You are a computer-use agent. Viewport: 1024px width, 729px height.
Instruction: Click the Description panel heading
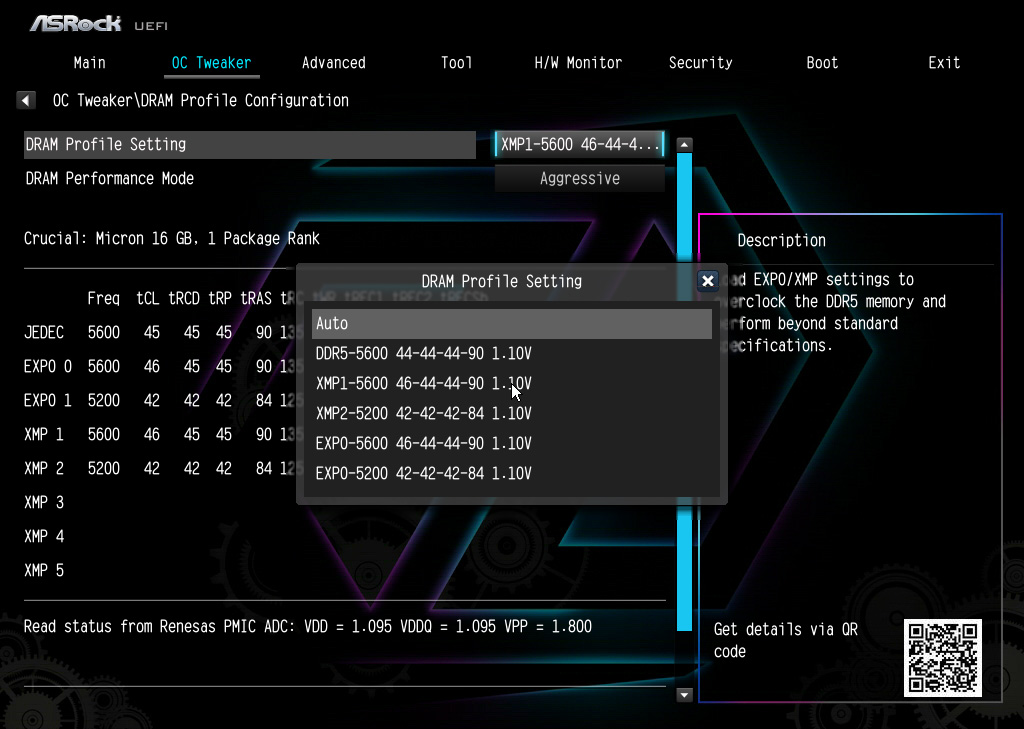pyautogui.click(x=781, y=240)
